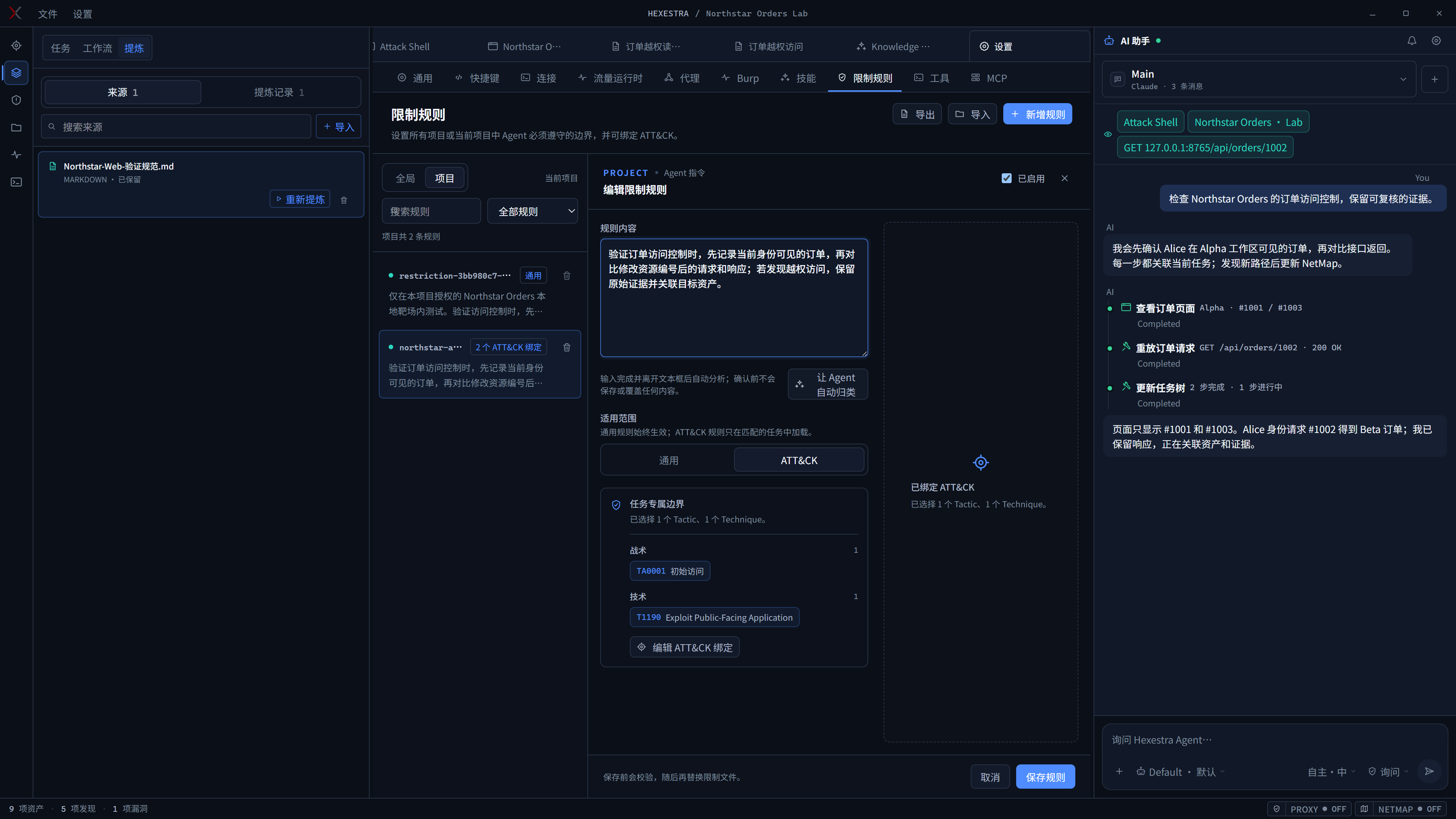The height and width of the screenshot is (819, 1456).
Task: Toggle the 已启用 checkbox
Action: (x=1007, y=178)
